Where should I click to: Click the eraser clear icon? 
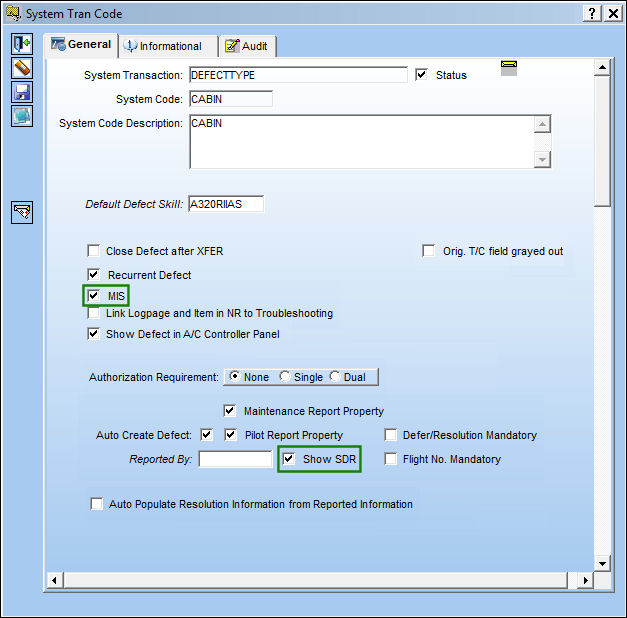coord(22,68)
